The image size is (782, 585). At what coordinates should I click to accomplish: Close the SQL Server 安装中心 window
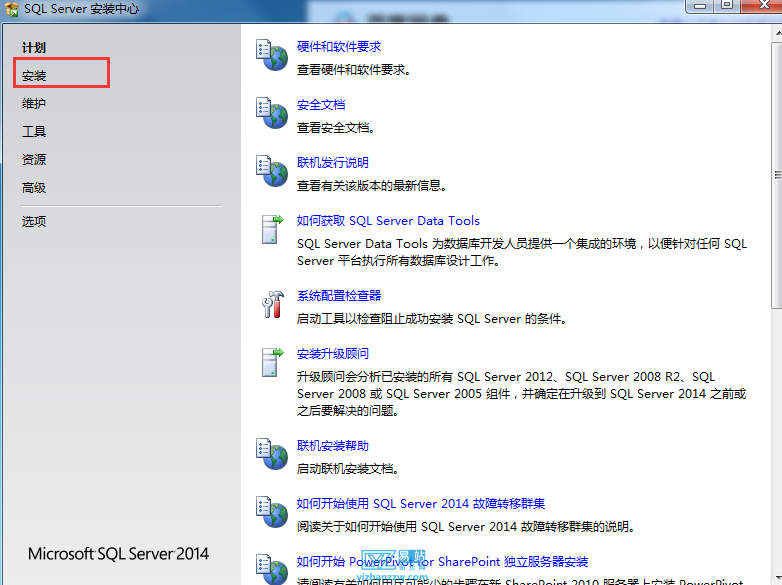point(764,6)
